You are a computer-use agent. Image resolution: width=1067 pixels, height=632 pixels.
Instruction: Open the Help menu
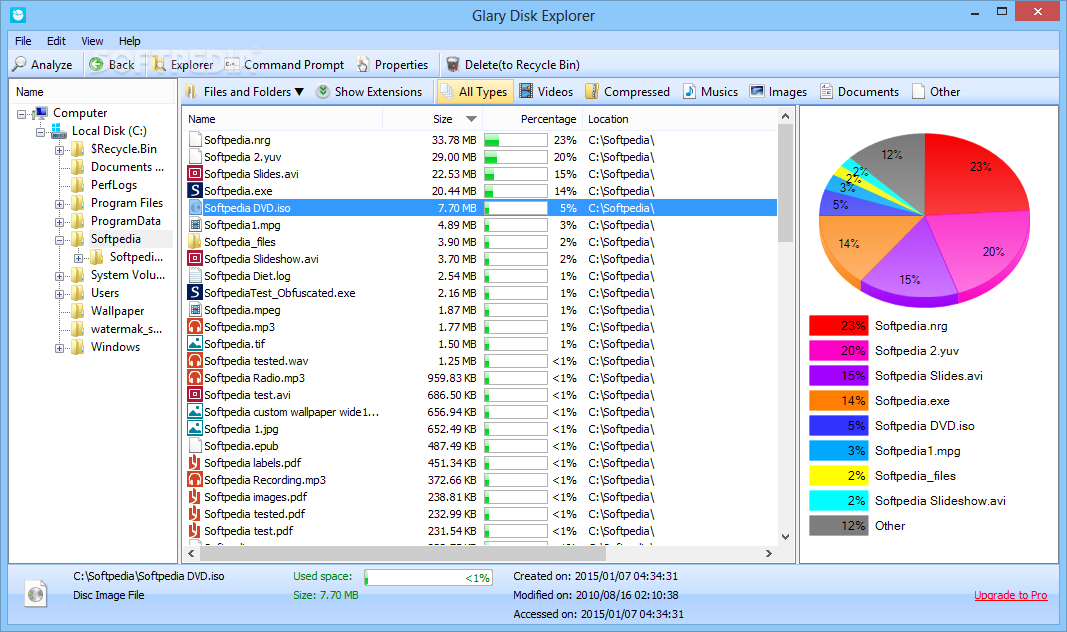pyautogui.click(x=129, y=41)
